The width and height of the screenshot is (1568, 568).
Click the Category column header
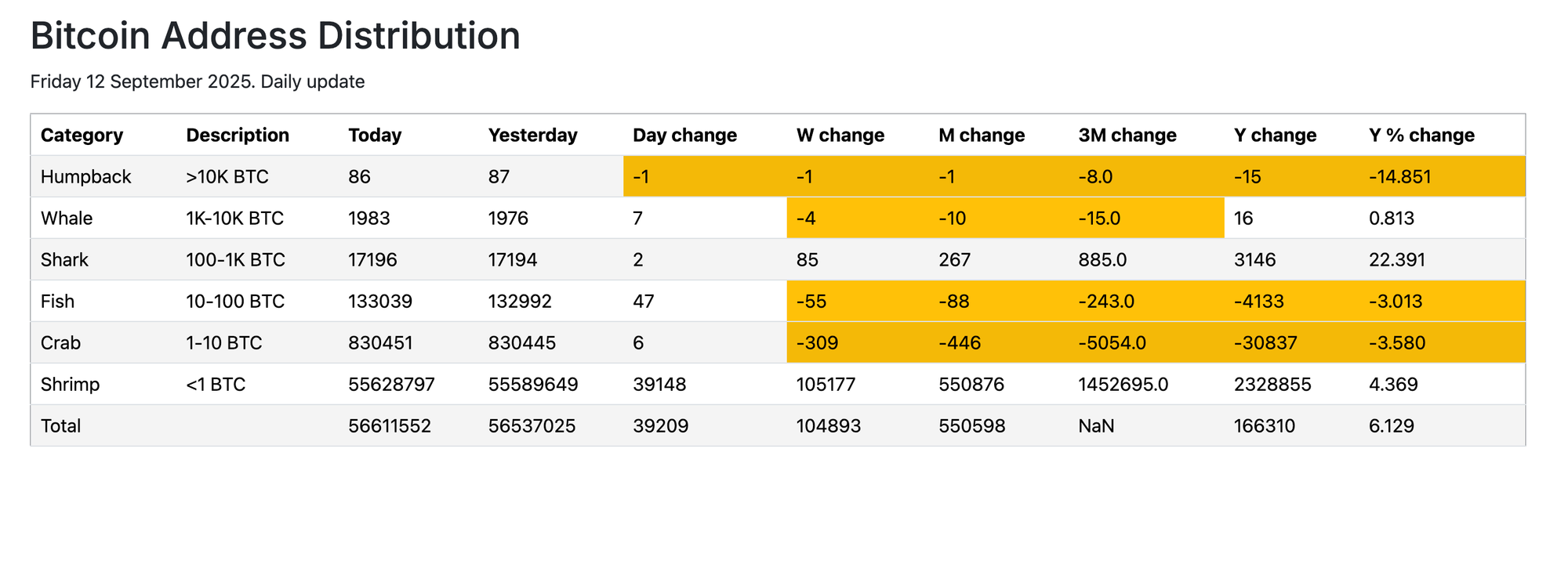point(82,136)
